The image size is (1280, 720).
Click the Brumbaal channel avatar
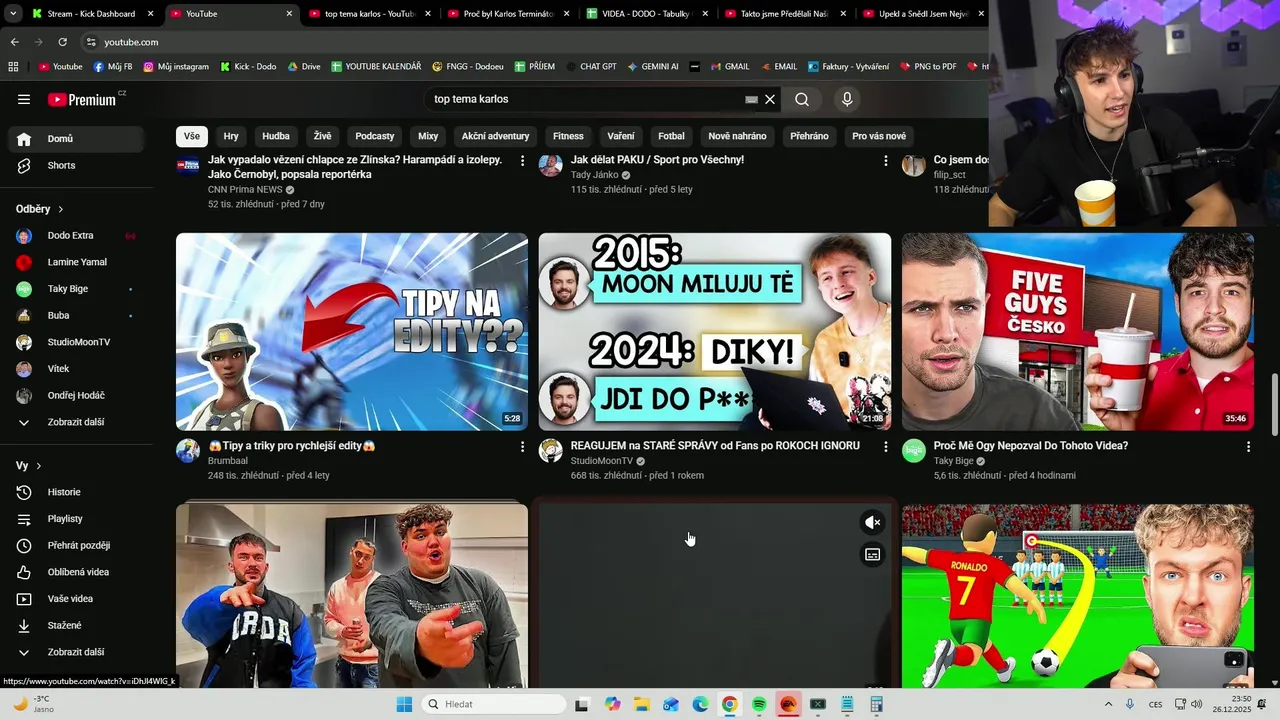[188, 450]
